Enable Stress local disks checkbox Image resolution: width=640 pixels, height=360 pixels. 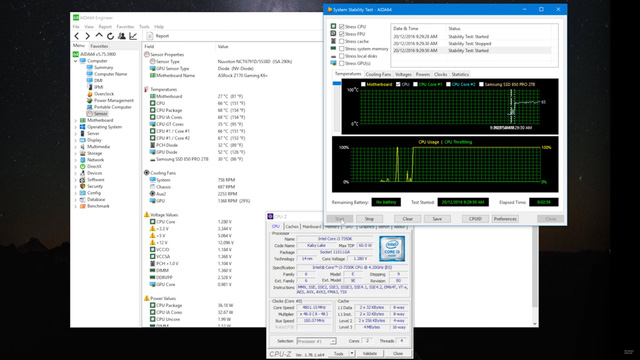(342, 56)
